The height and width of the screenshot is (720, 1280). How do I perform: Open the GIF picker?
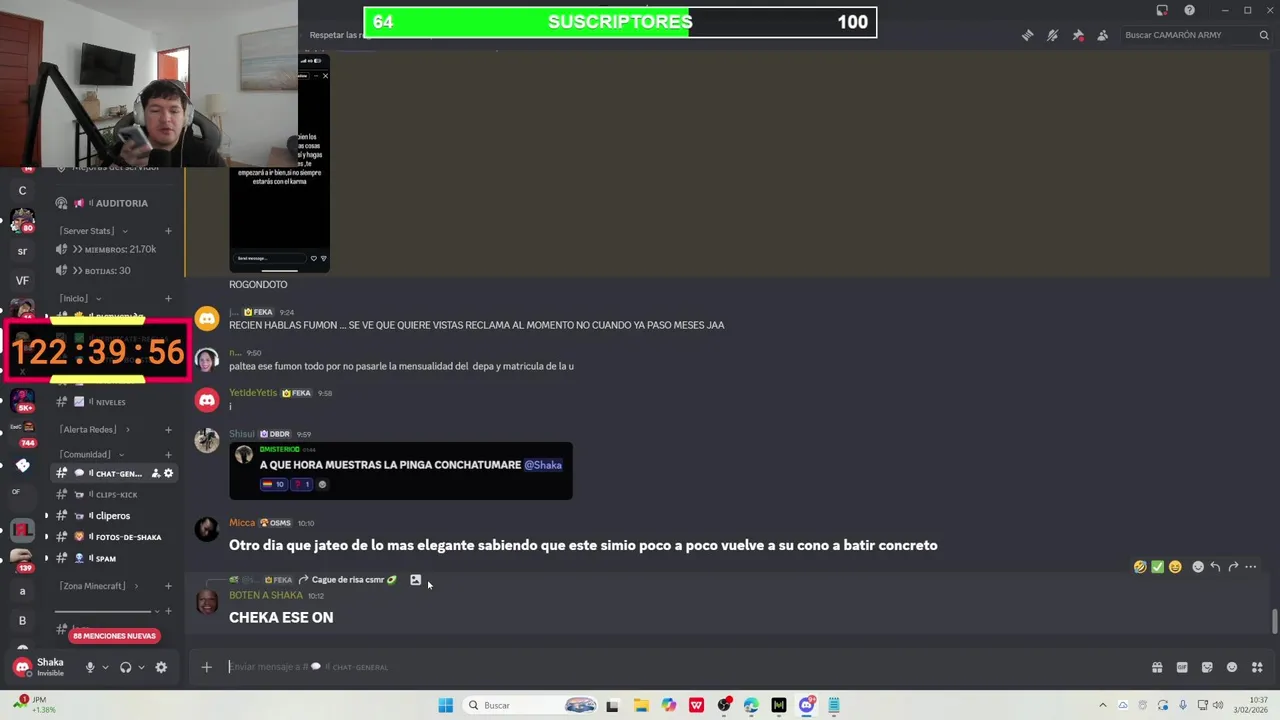click(1182, 667)
